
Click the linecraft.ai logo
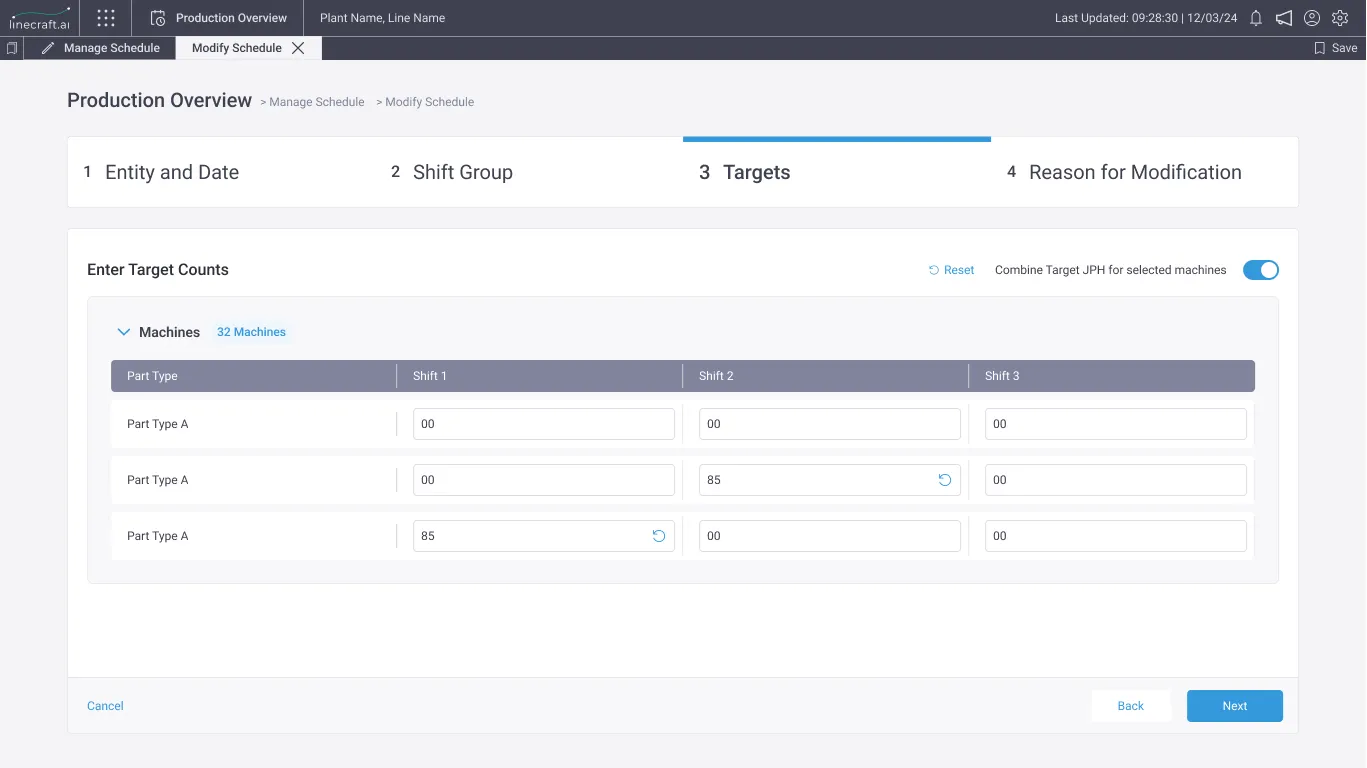tap(39, 18)
